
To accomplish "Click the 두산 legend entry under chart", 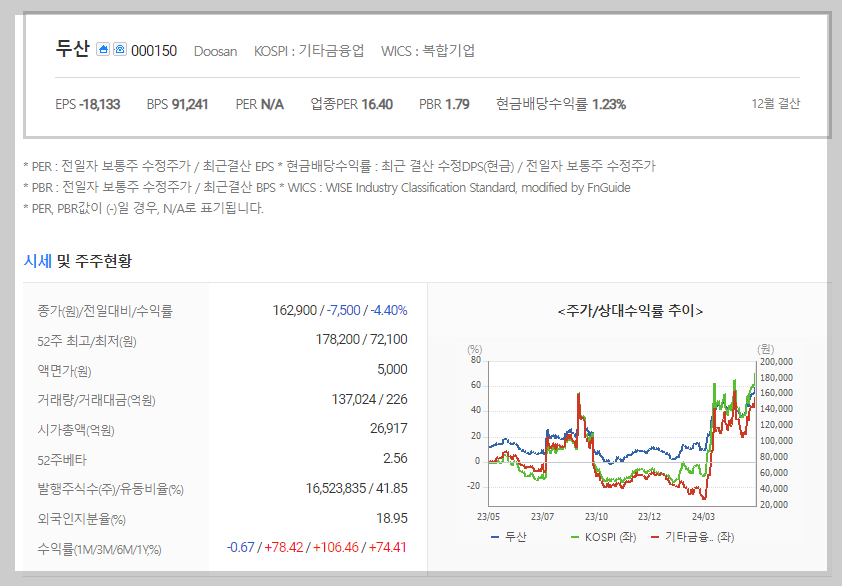I will (509, 537).
